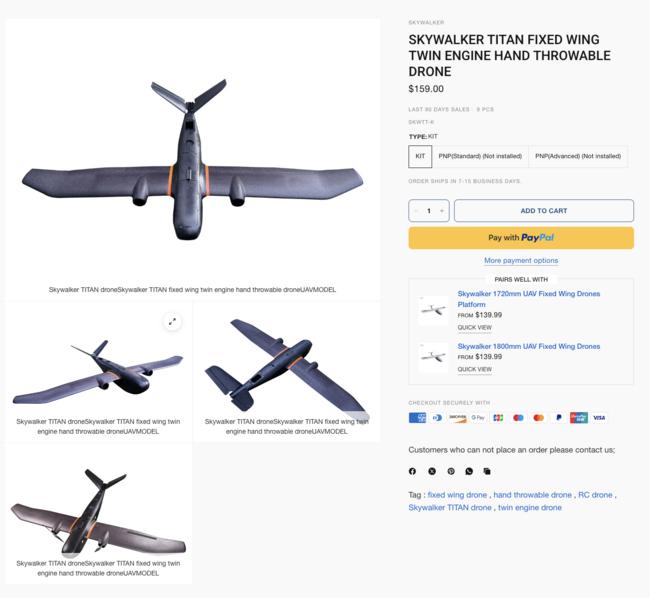The height and width of the screenshot is (598, 650).
Task: Share product on X (Twitter)
Action: tap(432, 471)
